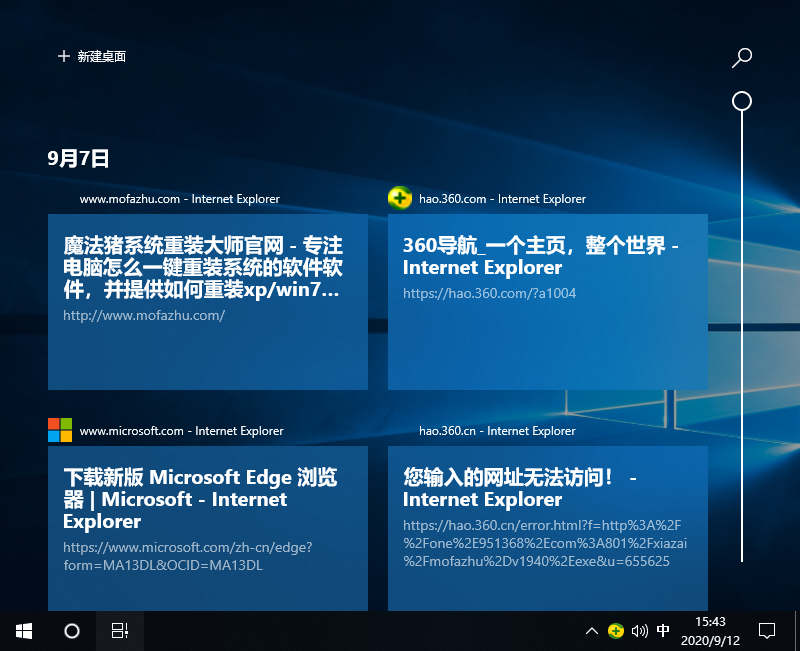This screenshot has height=651, width=800.
Task: Open the 360 Safe icon in system tray
Action: (x=617, y=631)
